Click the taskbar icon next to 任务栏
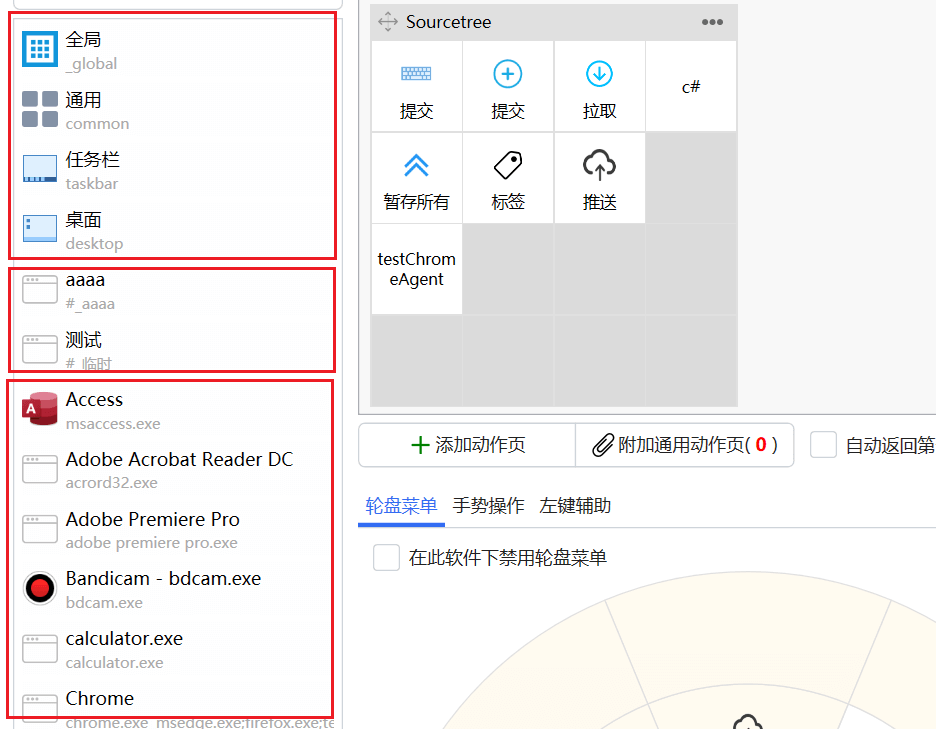The image size is (936, 729). [40, 168]
